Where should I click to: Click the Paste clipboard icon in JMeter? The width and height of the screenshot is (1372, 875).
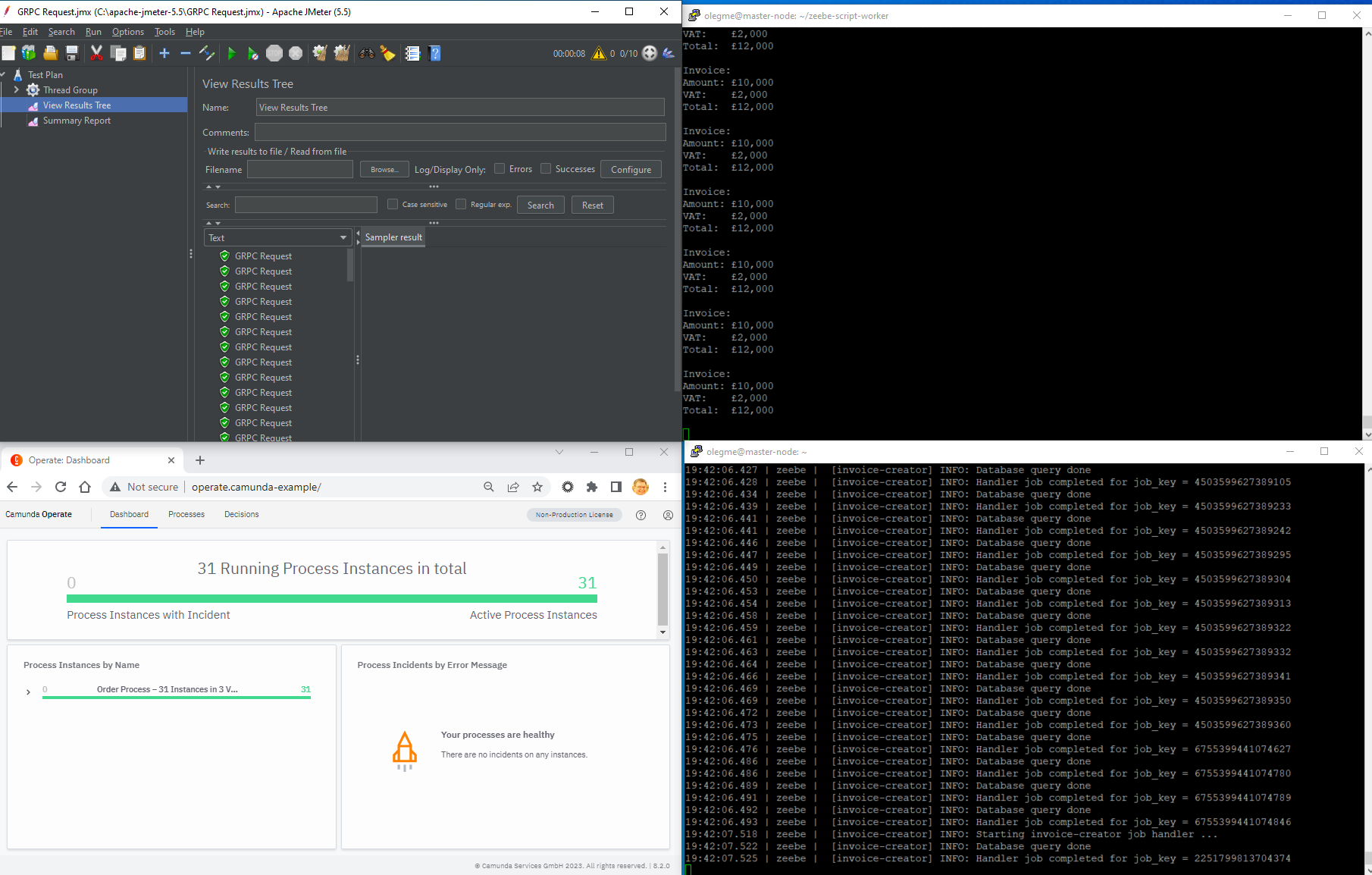139,53
